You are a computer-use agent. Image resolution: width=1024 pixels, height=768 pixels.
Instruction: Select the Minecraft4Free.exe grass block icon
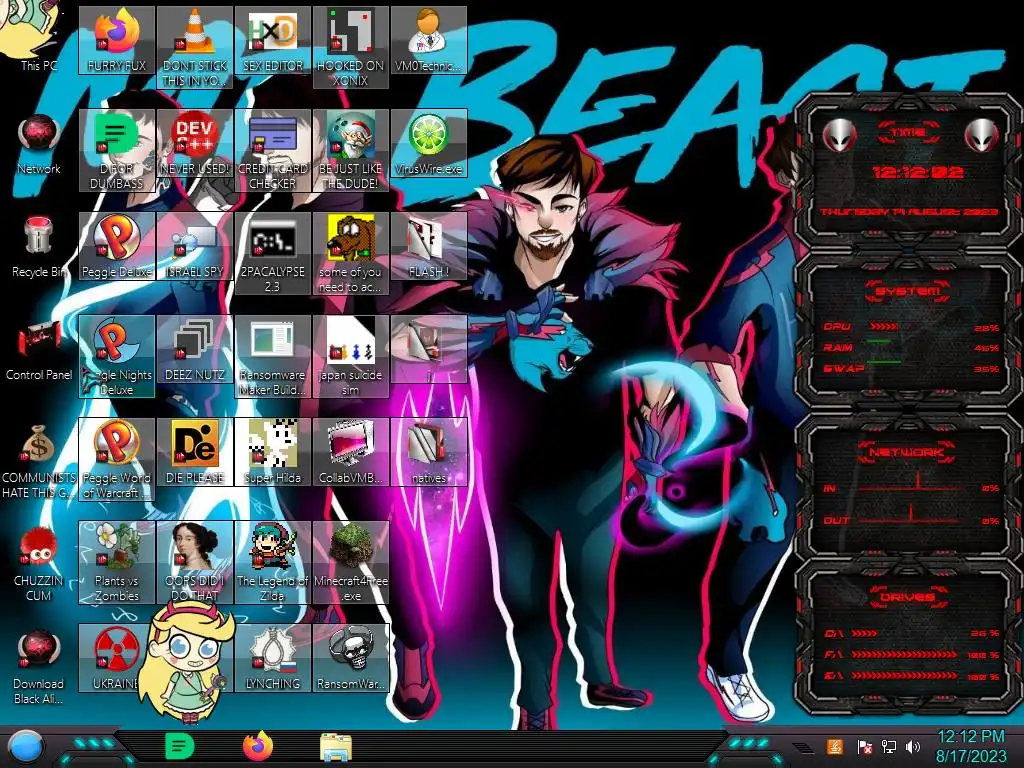coord(351,563)
